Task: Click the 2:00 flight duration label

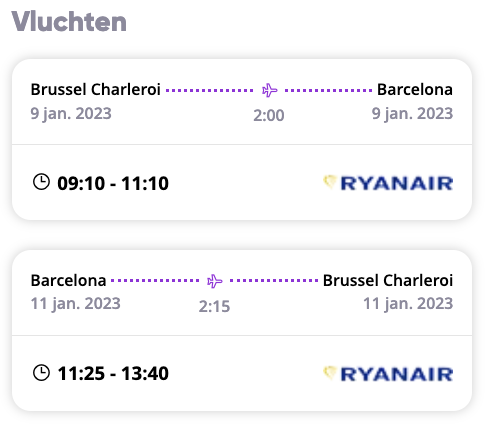Action: point(269,116)
